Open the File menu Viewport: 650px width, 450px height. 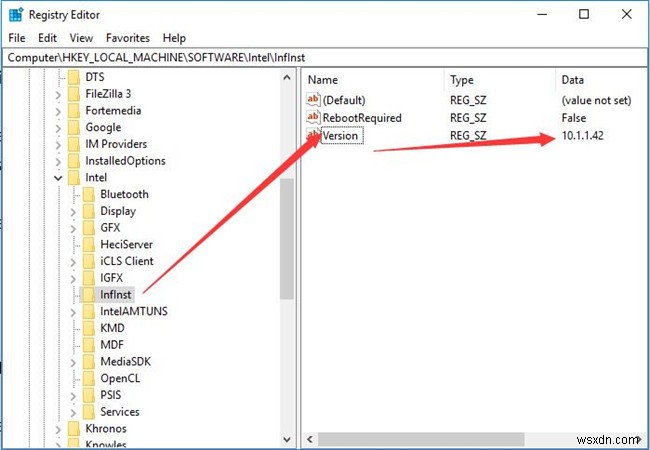[17, 38]
